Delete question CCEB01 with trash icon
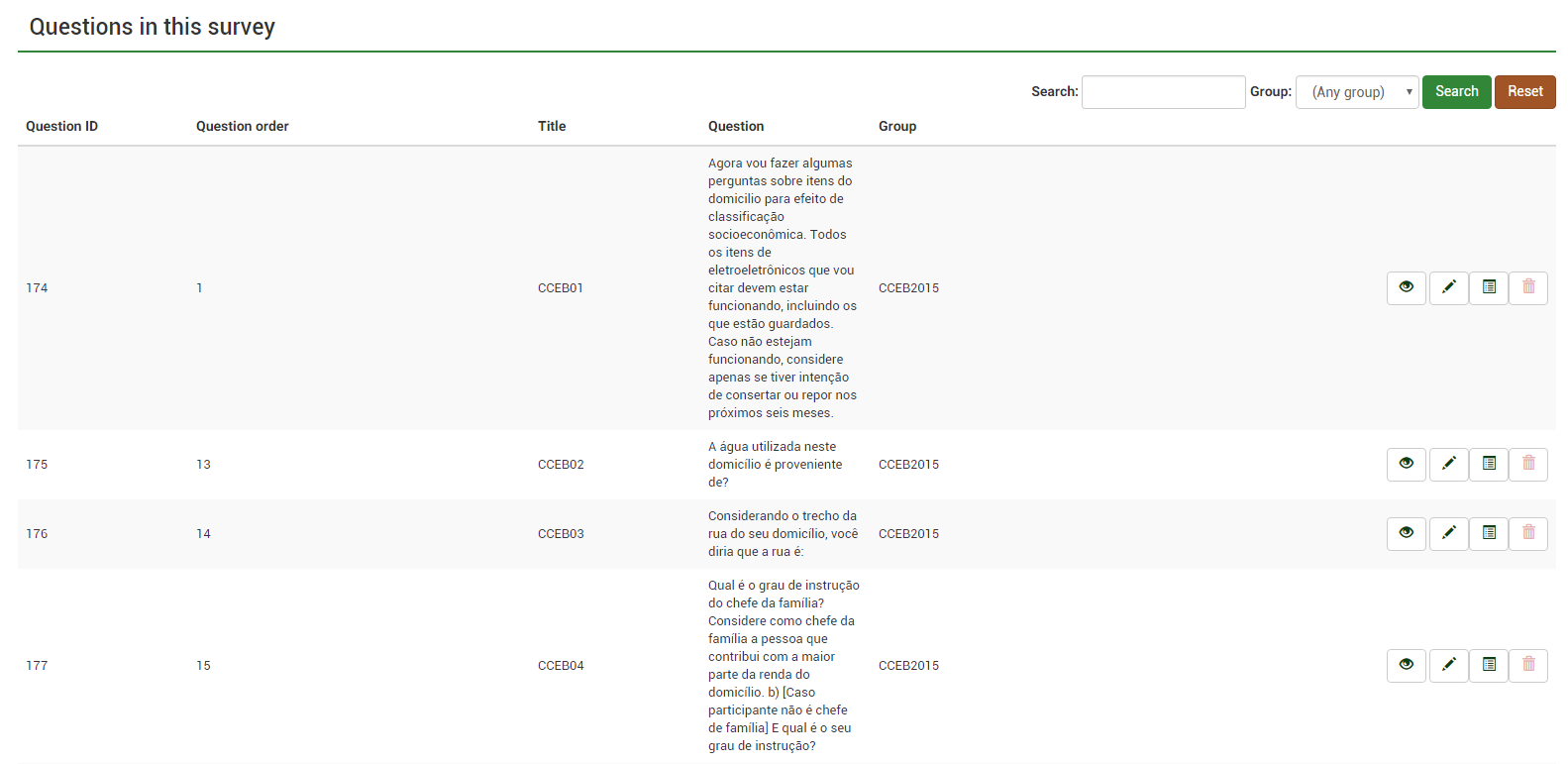The width and height of the screenshot is (1568, 764). pyautogui.click(x=1528, y=287)
